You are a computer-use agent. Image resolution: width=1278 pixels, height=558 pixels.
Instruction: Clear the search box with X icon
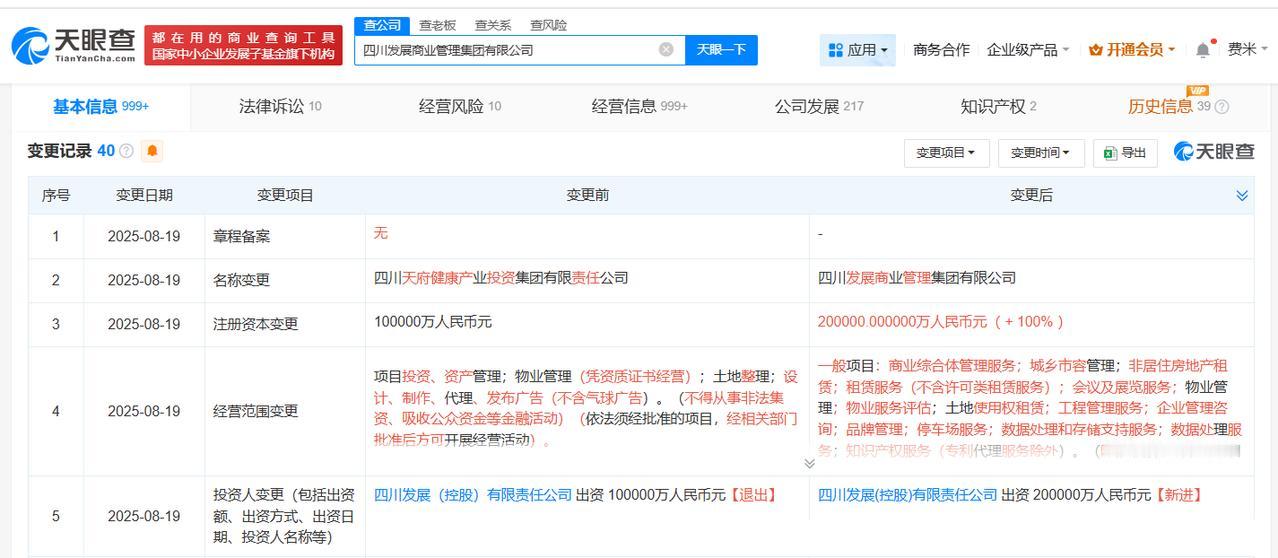pos(666,49)
